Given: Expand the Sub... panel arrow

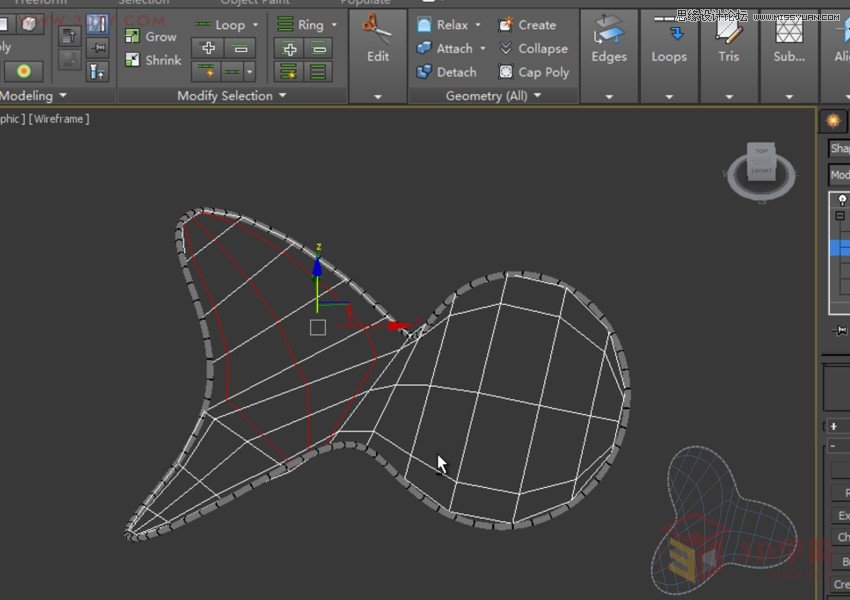Looking at the screenshot, I should pos(789,97).
